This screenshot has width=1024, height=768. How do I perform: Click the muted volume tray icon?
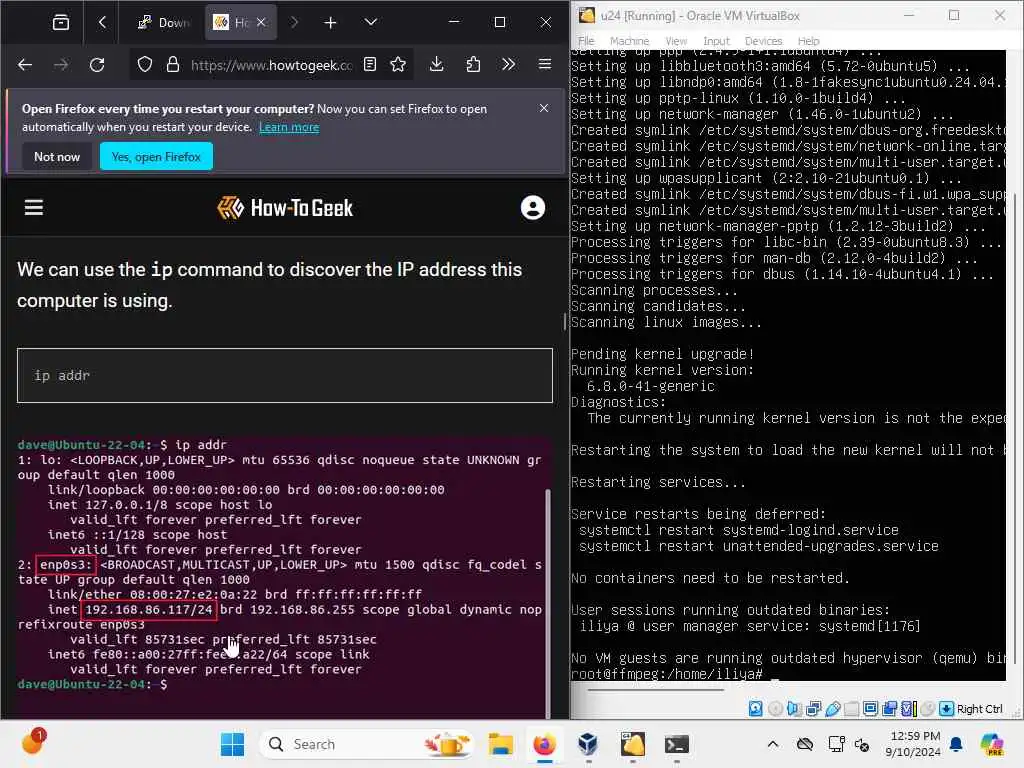pyautogui.click(x=863, y=744)
